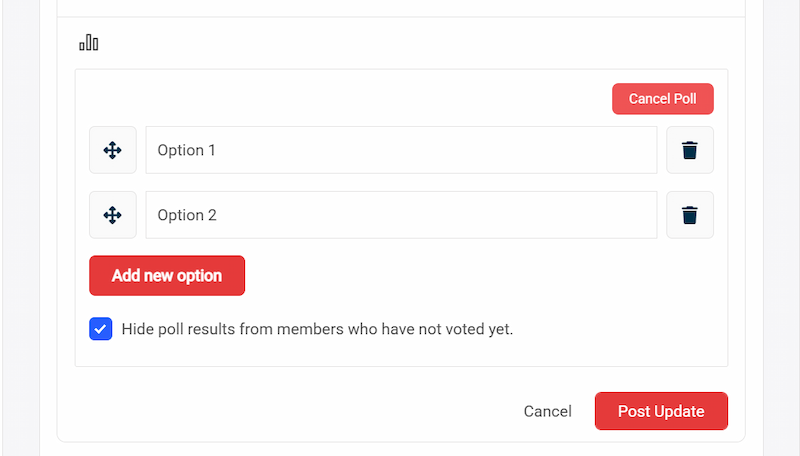Focus the Option 2 text field
800x456 pixels.
401,215
